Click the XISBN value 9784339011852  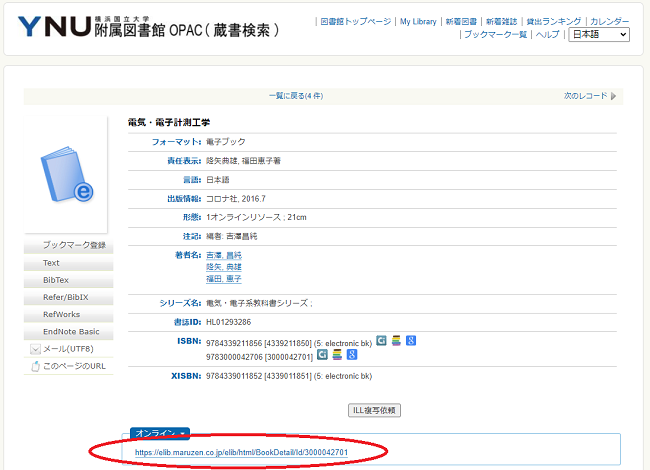(234, 376)
